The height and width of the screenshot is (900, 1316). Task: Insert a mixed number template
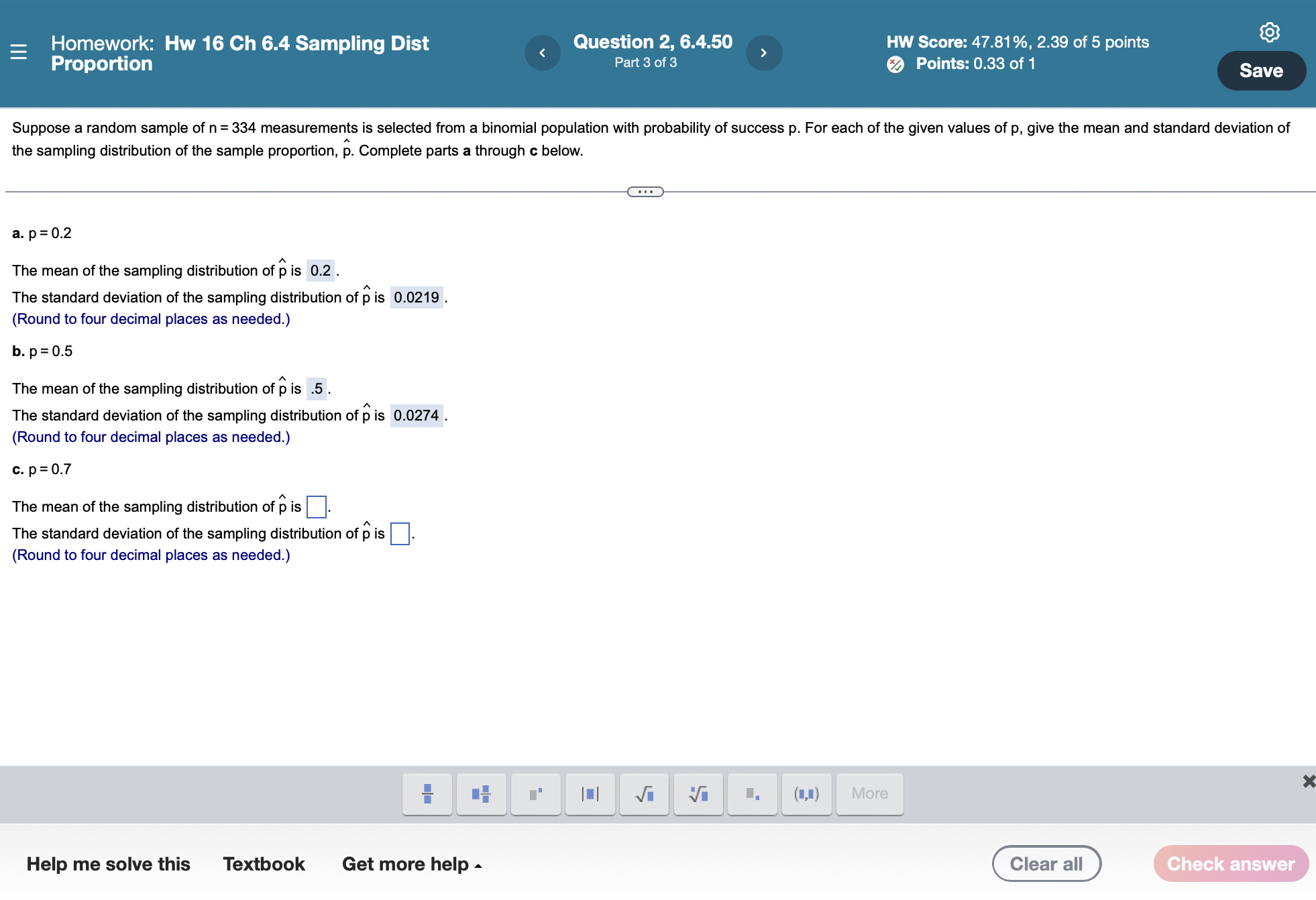[482, 794]
